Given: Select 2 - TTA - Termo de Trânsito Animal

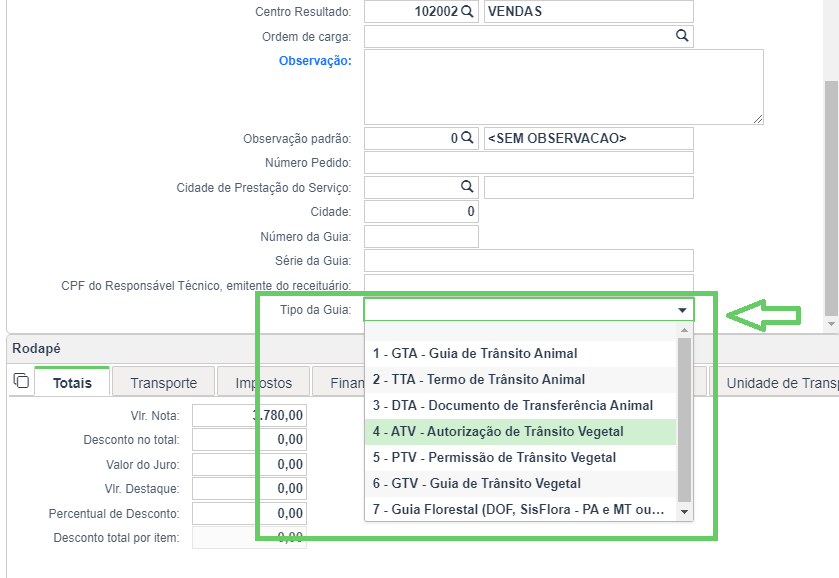Looking at the screenshot, I should coord(521,379).
